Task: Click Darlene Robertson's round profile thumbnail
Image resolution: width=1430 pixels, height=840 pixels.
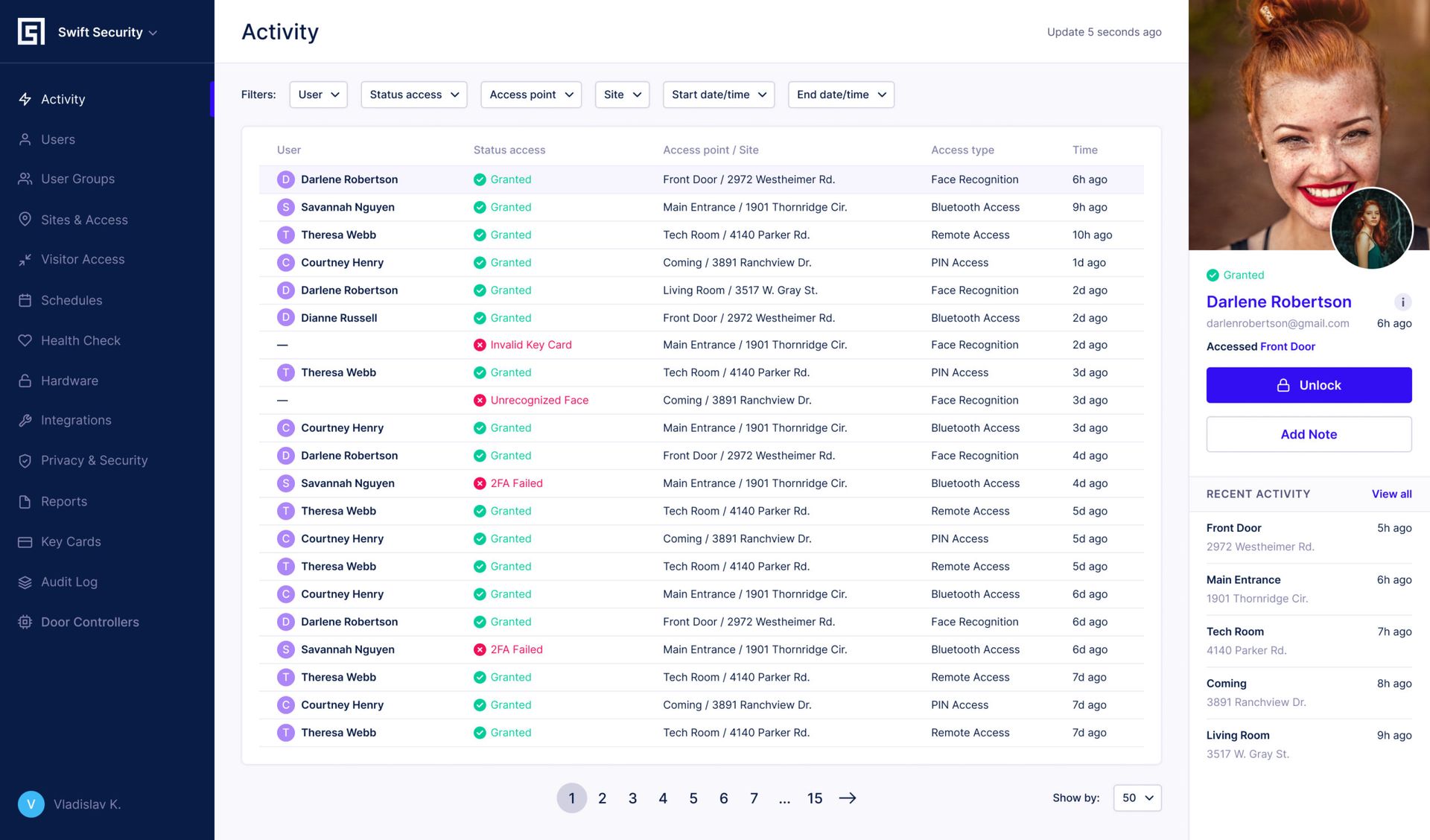Action: tap(1371, 229)
